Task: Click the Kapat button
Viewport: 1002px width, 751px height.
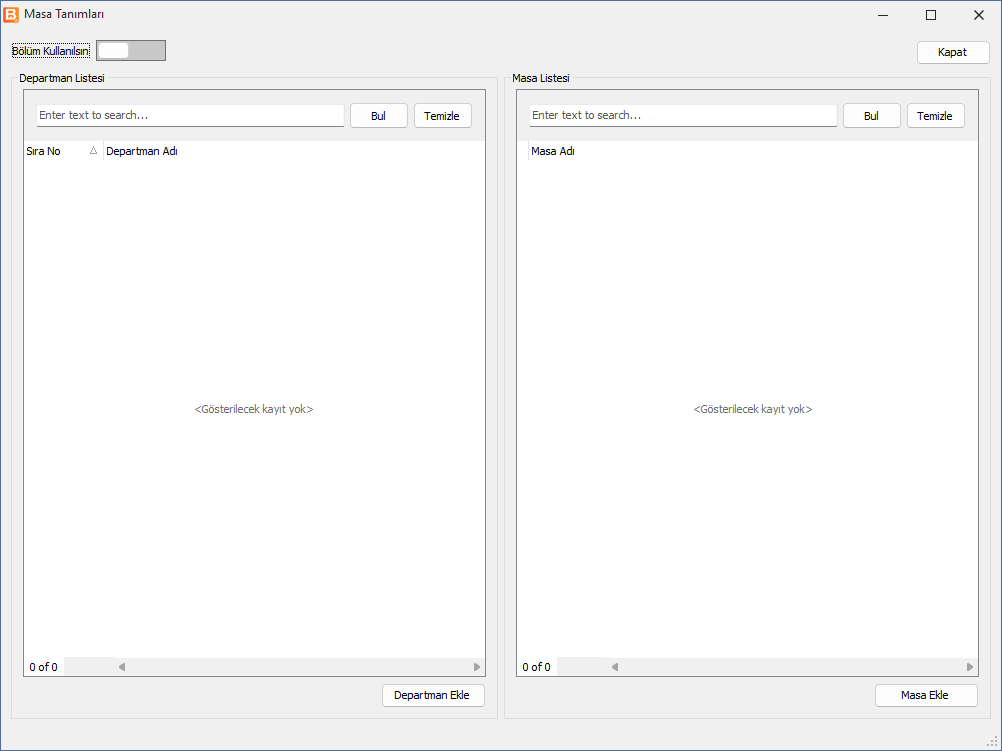Action: pyautogui.click(x=953, y=52)
